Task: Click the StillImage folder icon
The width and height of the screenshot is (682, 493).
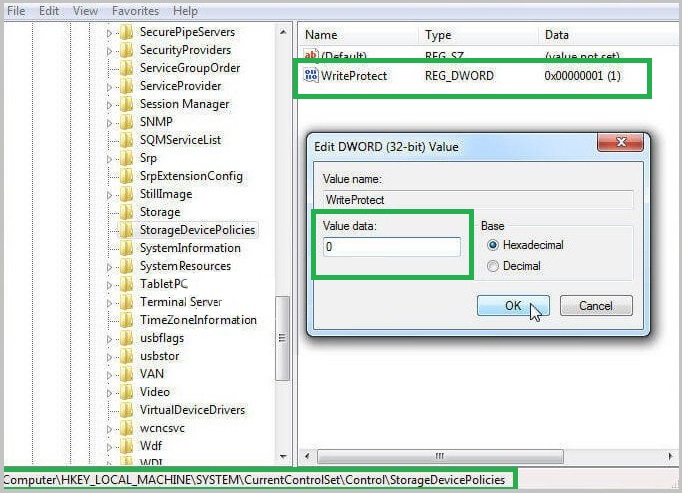Action: click(127, 195)
